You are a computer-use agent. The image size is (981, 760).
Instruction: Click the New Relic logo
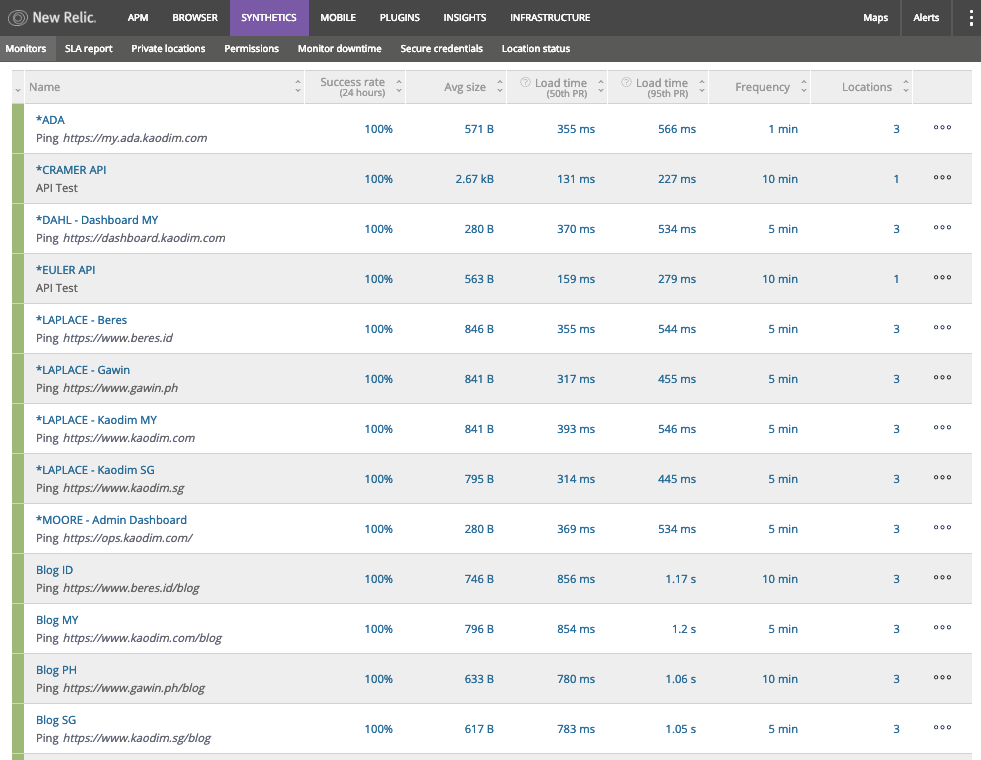52,18
